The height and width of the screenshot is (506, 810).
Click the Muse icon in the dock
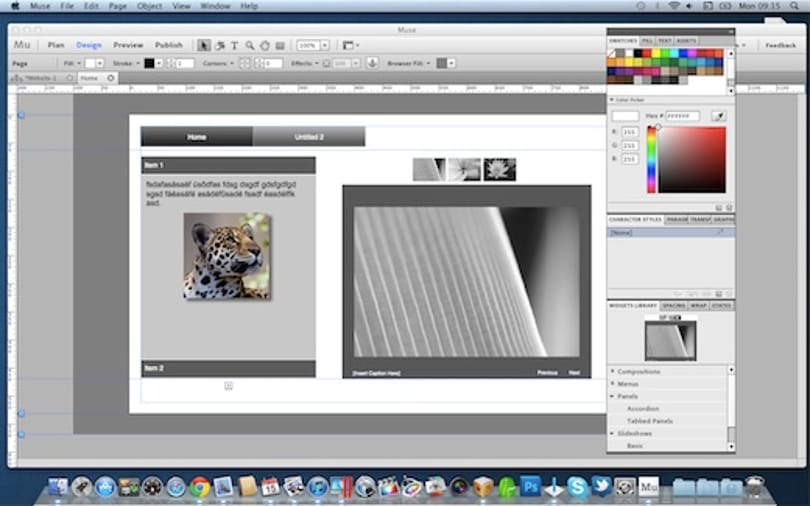point(648,486)
